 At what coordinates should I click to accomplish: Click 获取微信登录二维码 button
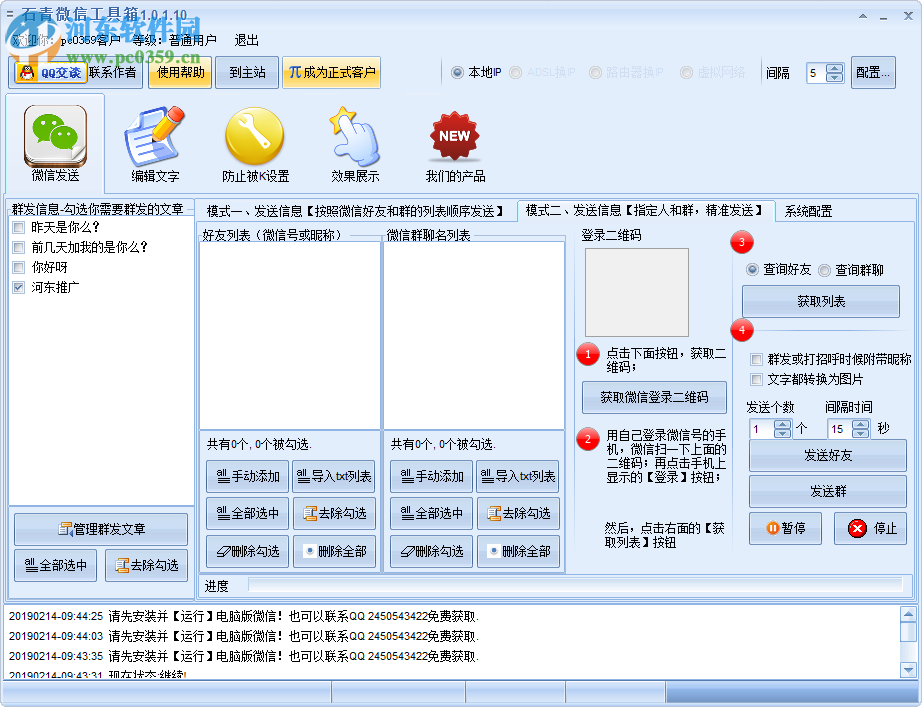(654, 397)
